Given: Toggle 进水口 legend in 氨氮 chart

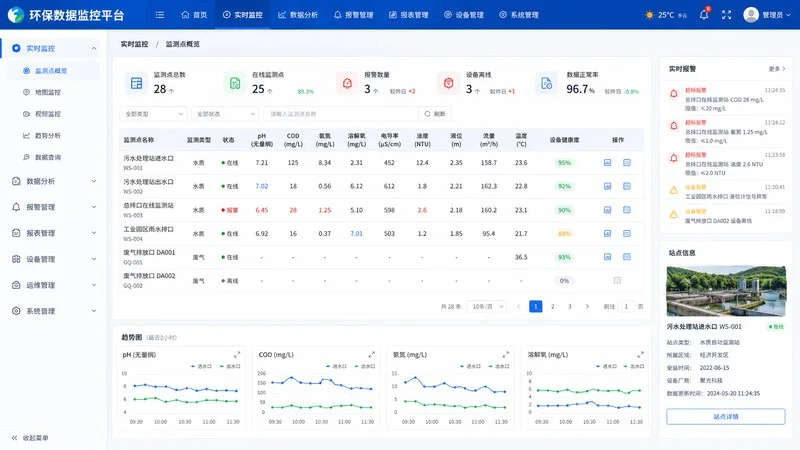Looking at the screenshot, I should (470, 366).
